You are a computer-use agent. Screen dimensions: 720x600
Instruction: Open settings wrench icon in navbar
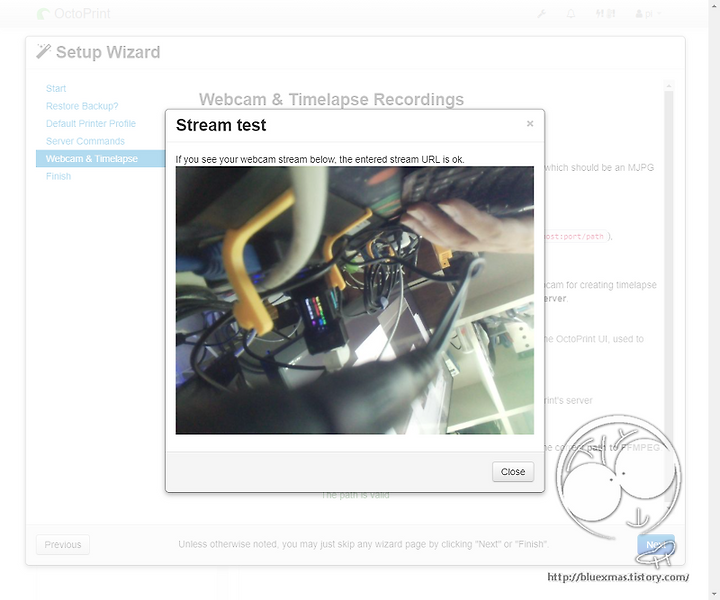click(x=542, y=14)
